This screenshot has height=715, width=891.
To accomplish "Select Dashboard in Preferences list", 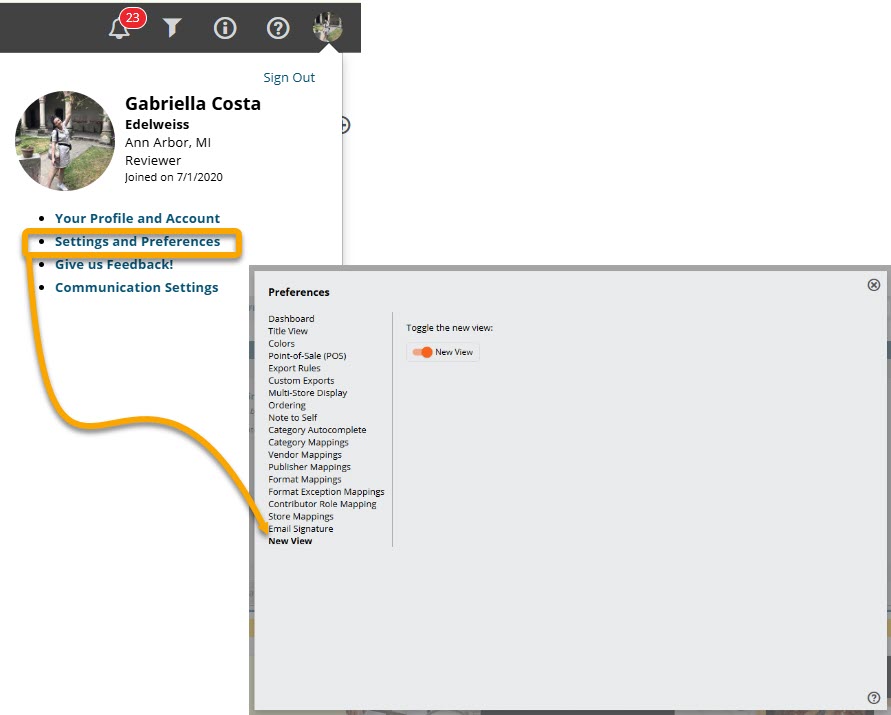I will (x=291, y=319).
